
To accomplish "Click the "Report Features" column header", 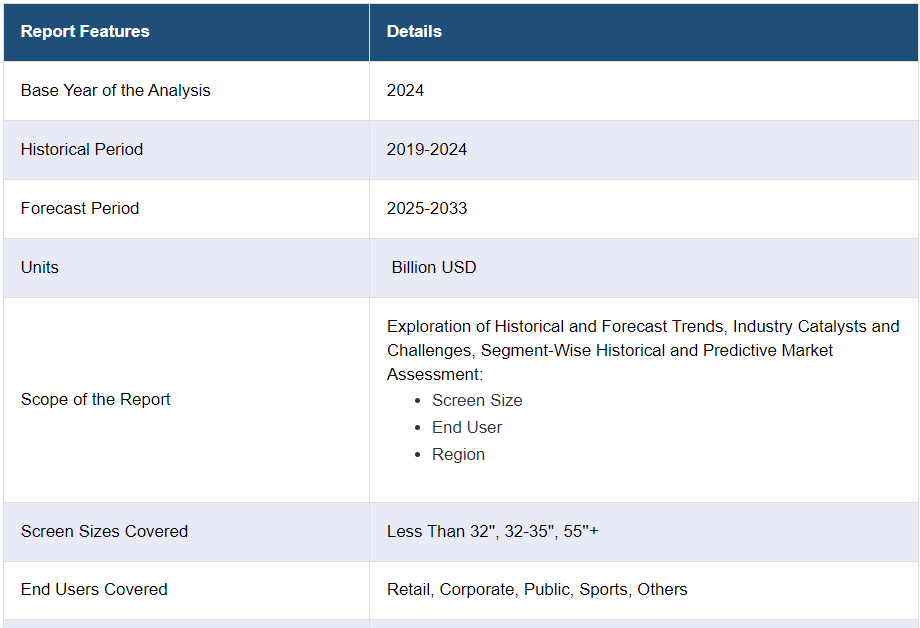I will pos(85,32).
